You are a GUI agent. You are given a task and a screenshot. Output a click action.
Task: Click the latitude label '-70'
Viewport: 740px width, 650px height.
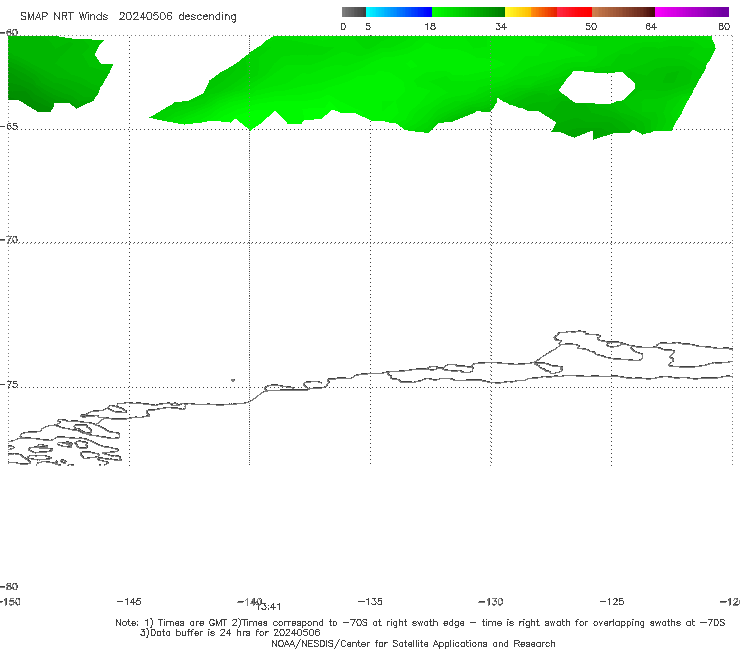9,239
